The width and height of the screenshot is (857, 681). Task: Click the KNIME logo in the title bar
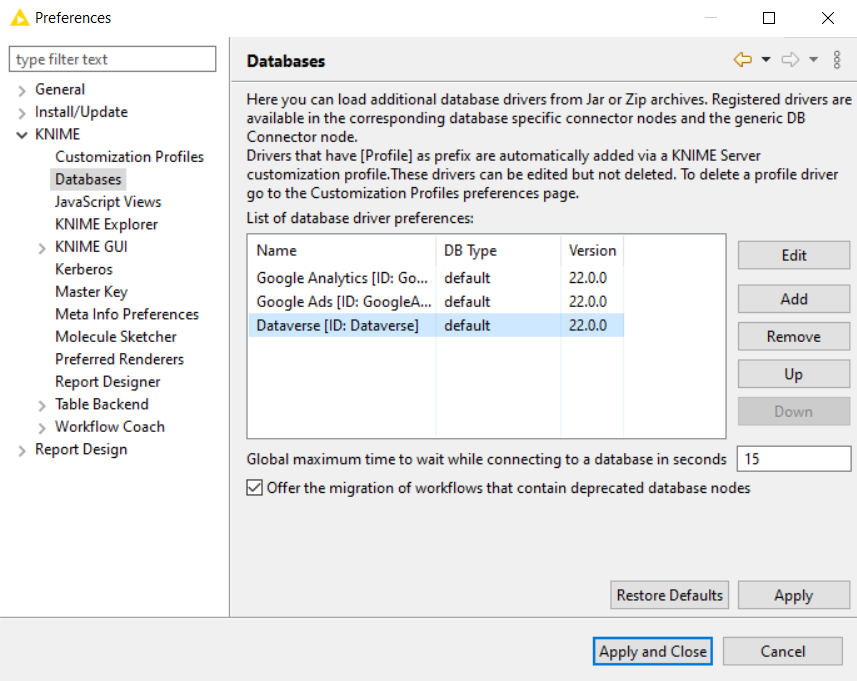tap(18, 17)
